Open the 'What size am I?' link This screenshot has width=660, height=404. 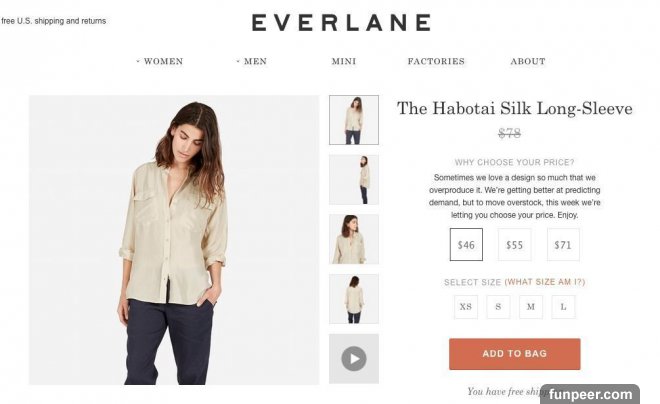(x=545, y=282)
